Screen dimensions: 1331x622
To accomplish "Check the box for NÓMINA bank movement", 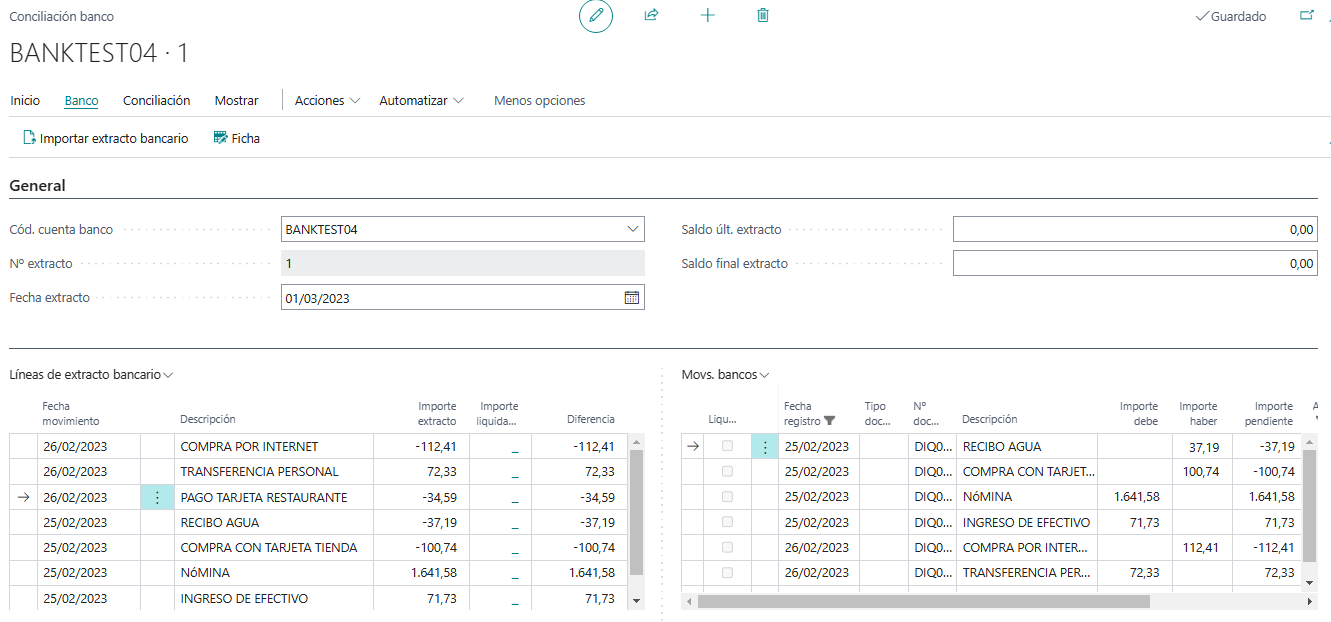I will pos(727,497).
